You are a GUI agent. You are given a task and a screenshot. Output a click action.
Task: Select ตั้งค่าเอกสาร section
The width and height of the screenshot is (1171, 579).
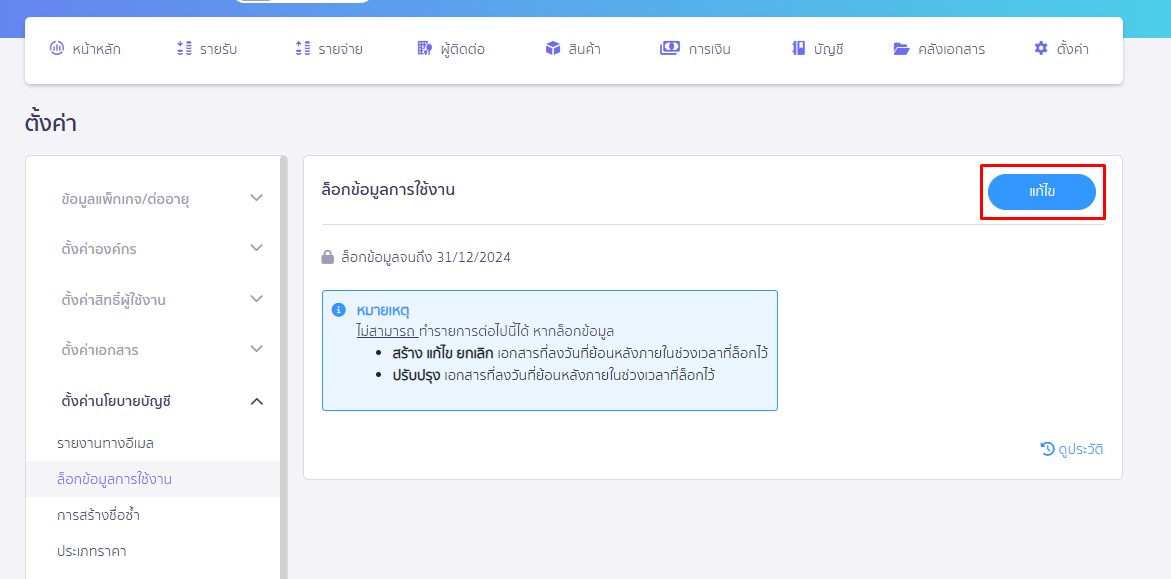point(100,350)
